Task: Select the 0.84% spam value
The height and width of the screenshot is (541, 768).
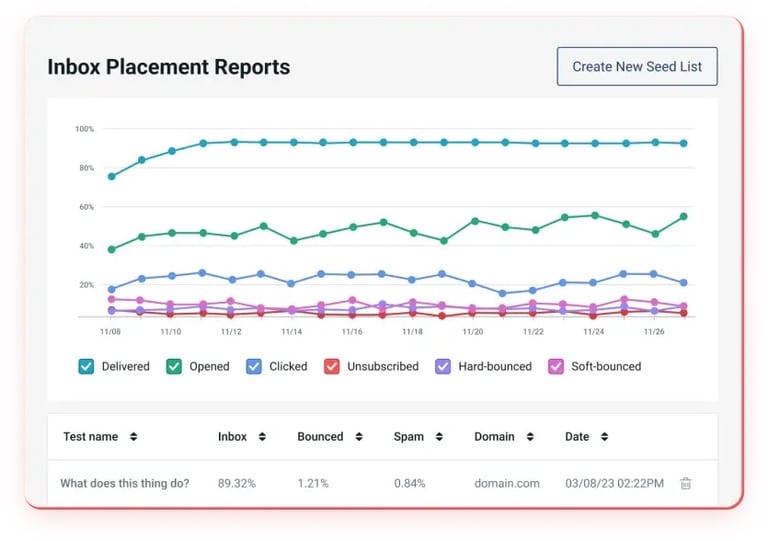Action: [409, 484]
